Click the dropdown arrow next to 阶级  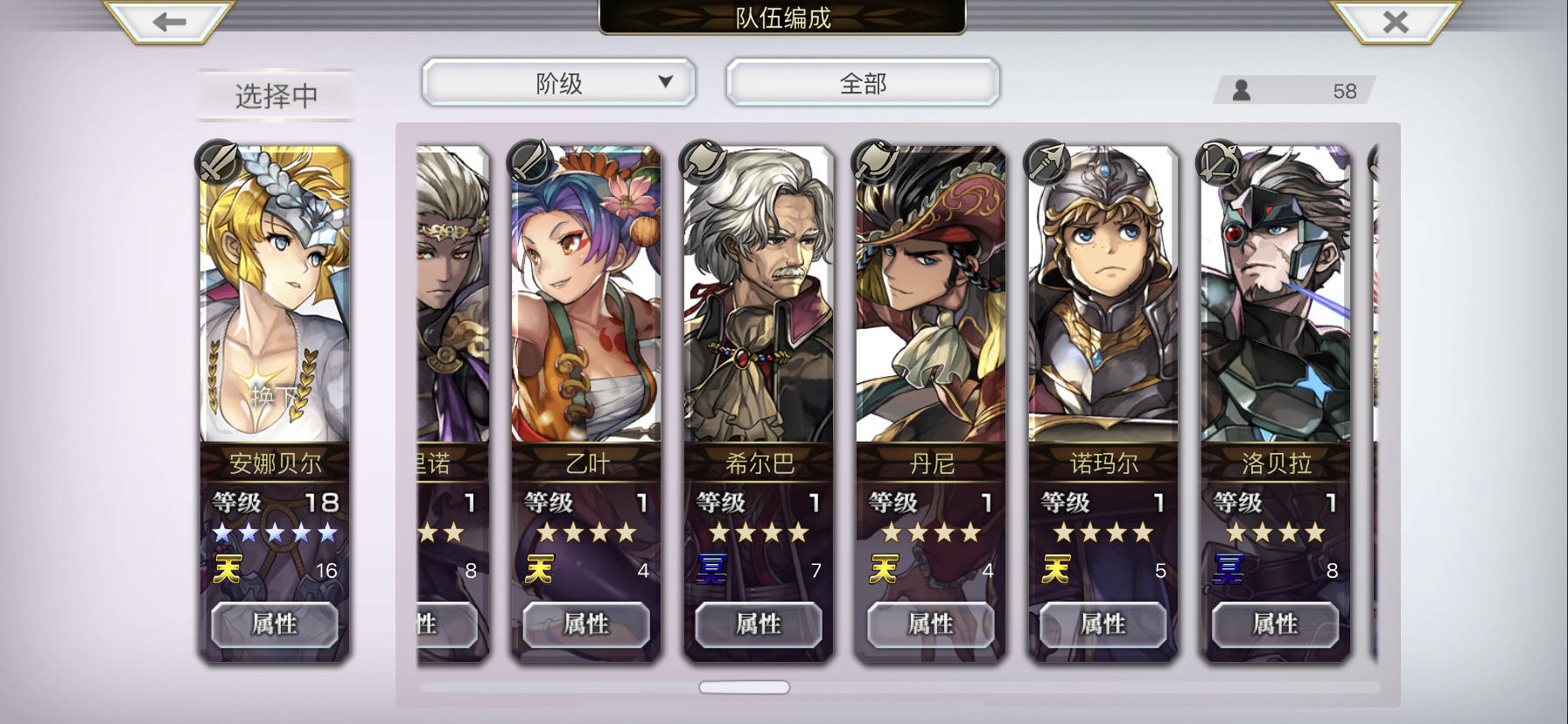(666, 81)
